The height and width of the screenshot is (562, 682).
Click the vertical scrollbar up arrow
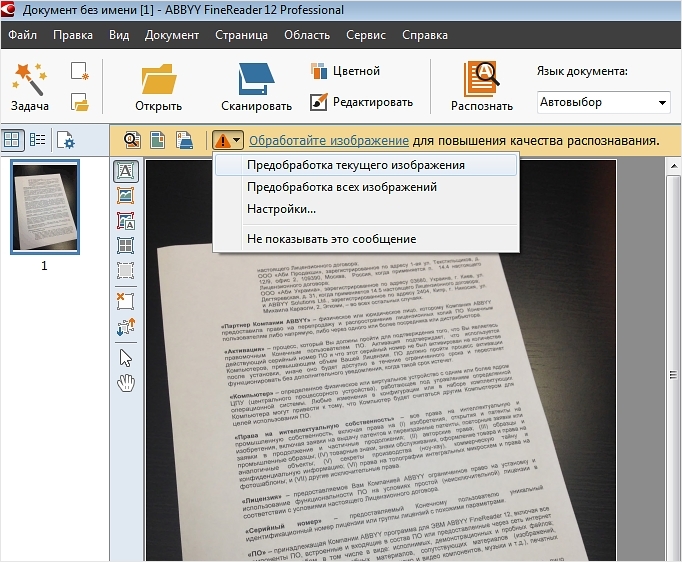coord(673,167)
